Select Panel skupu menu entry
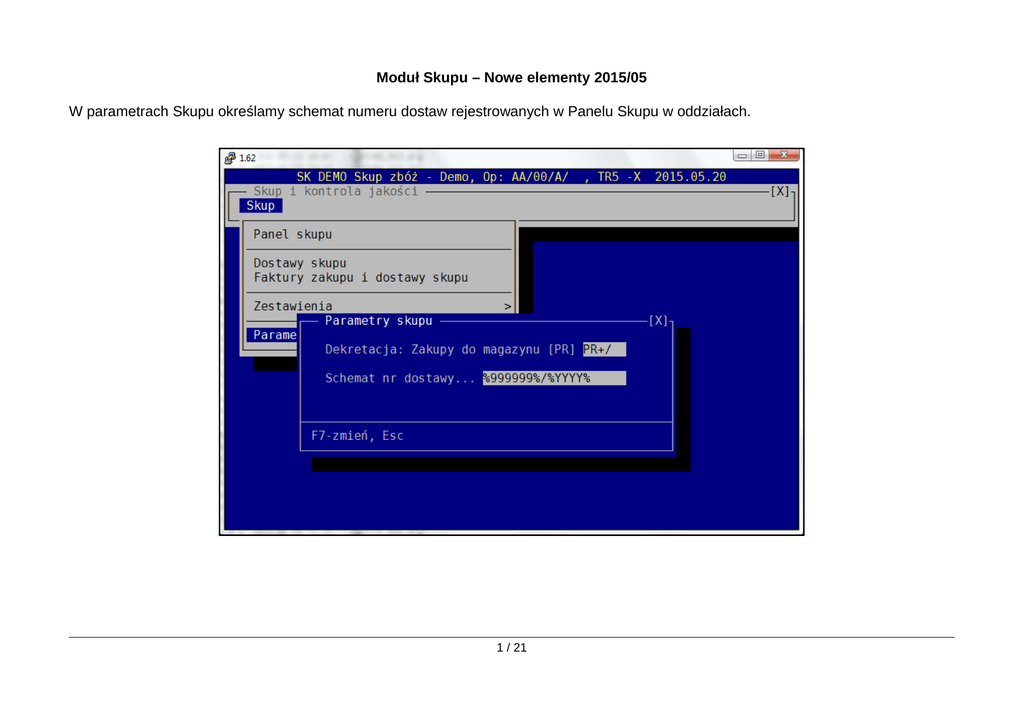1024x724 pixels. pyautogui.click(x=292, y=234)
